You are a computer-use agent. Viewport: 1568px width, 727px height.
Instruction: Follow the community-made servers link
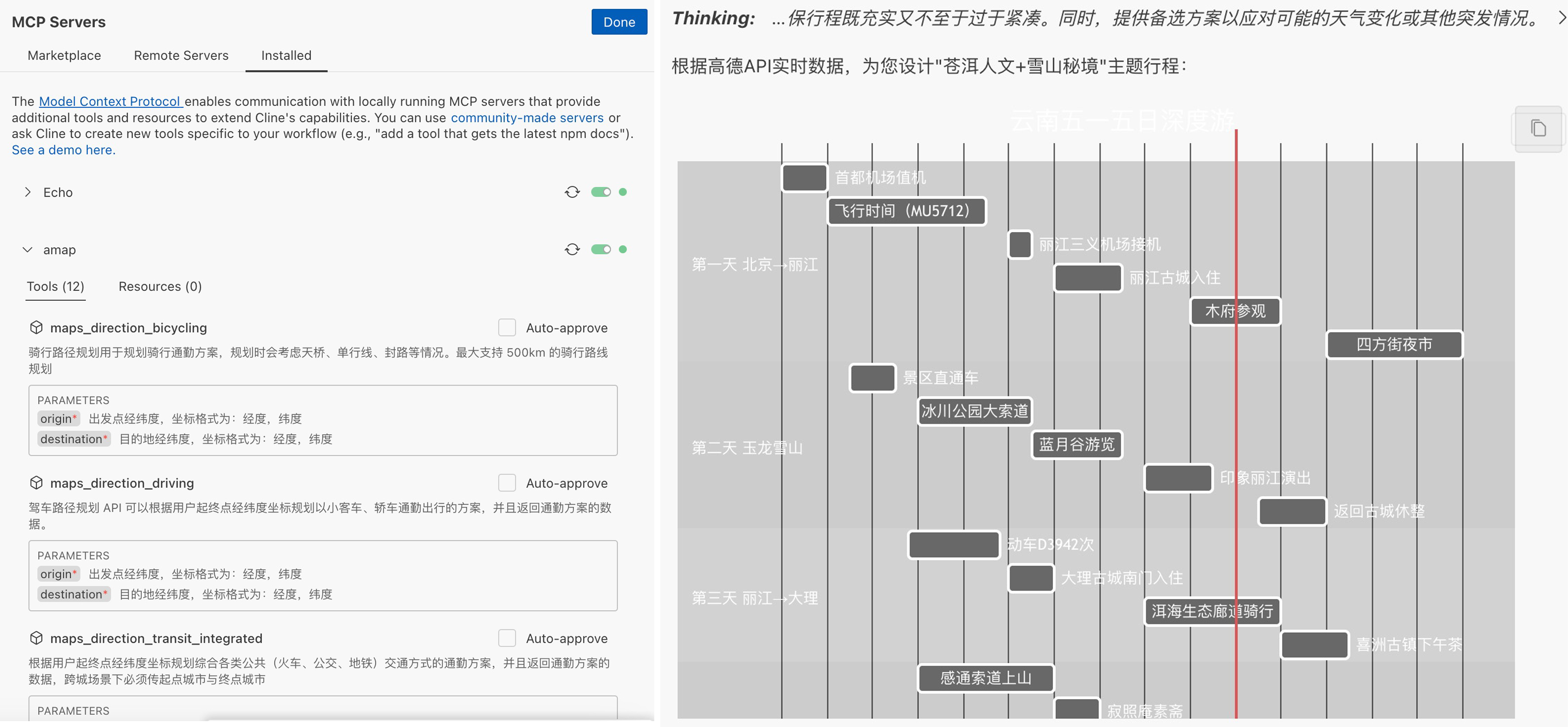pyautogui.click(x=527, y=118)
